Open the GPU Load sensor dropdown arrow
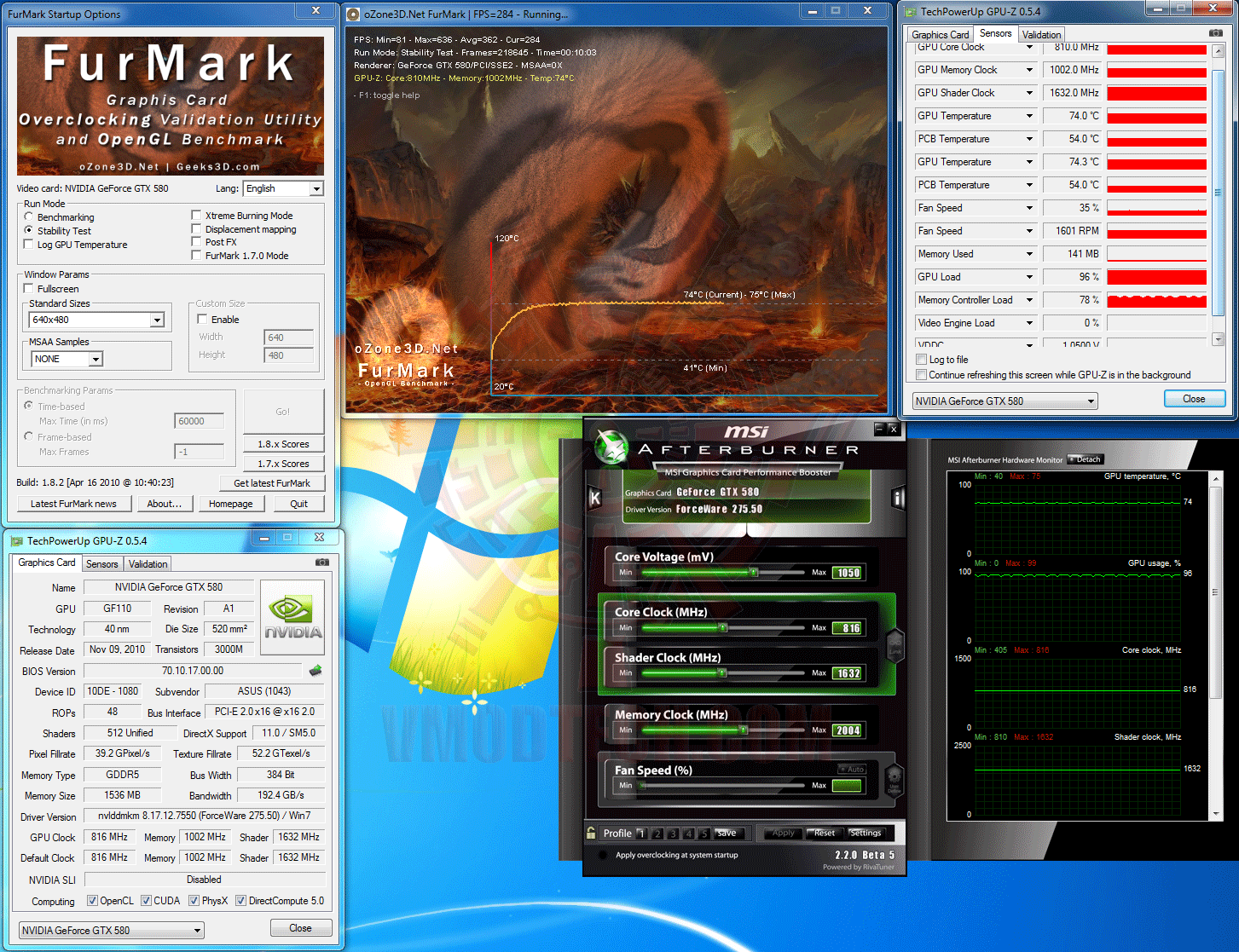The height and width of the screenshot is (952, 1239). 1029,277
